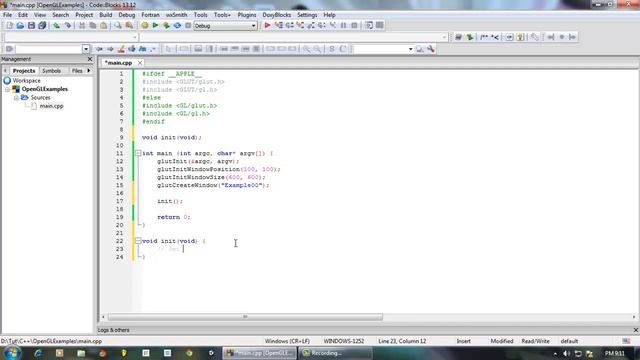Select main.cpp in the project tree

click(x=51, y=106)
